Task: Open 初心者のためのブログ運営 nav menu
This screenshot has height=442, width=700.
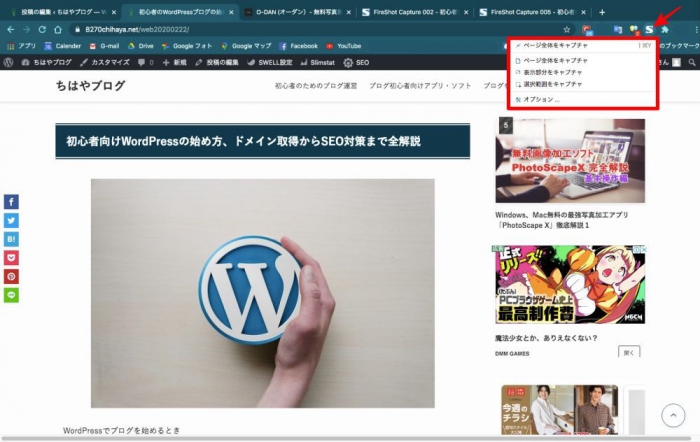Action: [316, 86]
